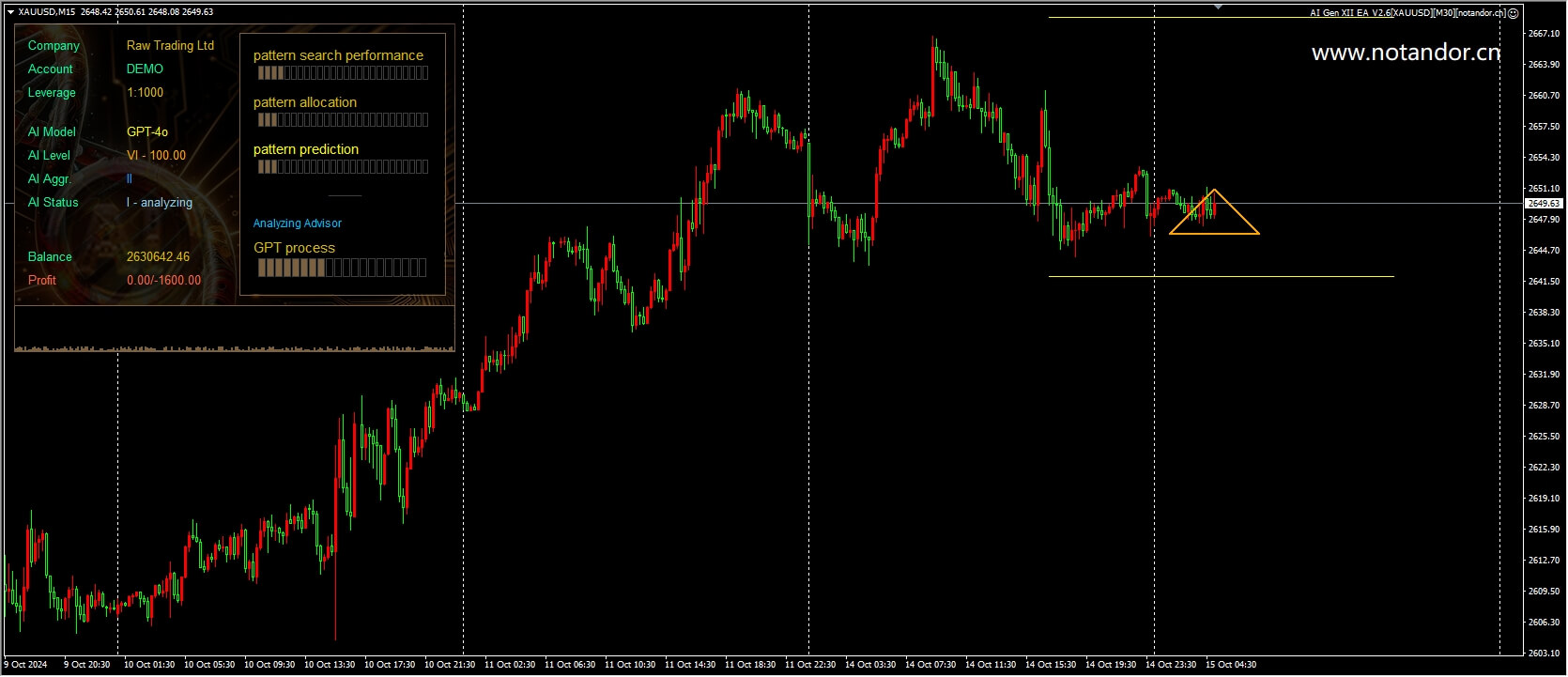This screenshot has width=1568, height=677.
Task: Click the 11 Oct 22:30 time axis label
Action: pos(810,665)
